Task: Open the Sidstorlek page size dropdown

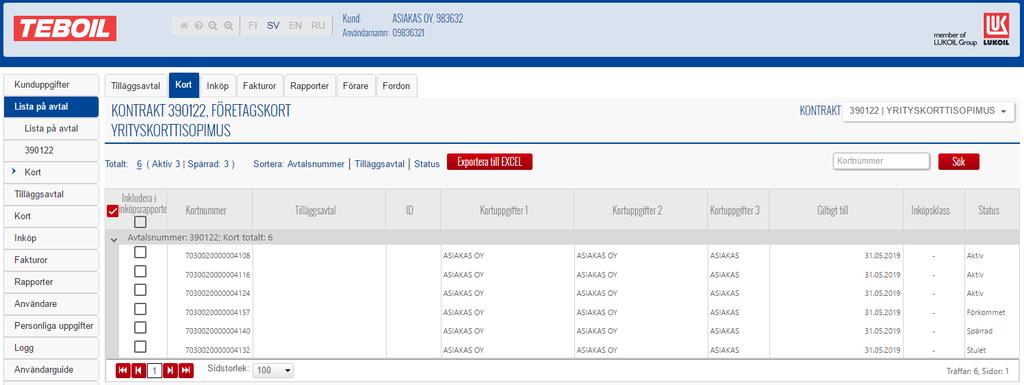Action: point(273,371)
